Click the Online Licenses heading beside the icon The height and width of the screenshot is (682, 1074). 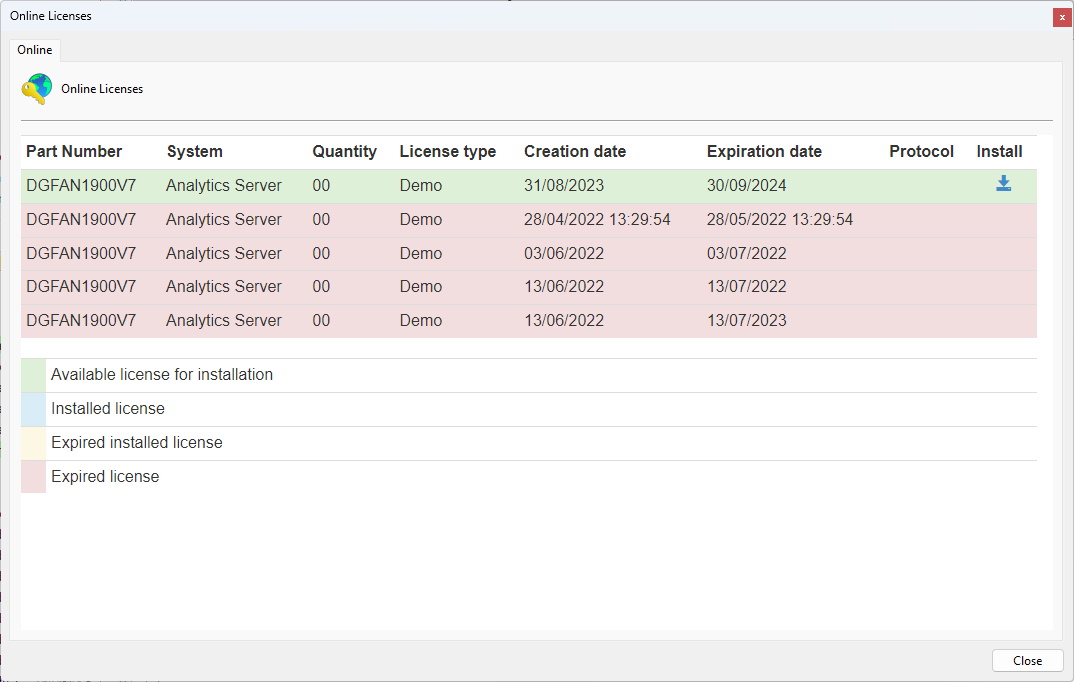pyautogui.click(x=102, y=89)
